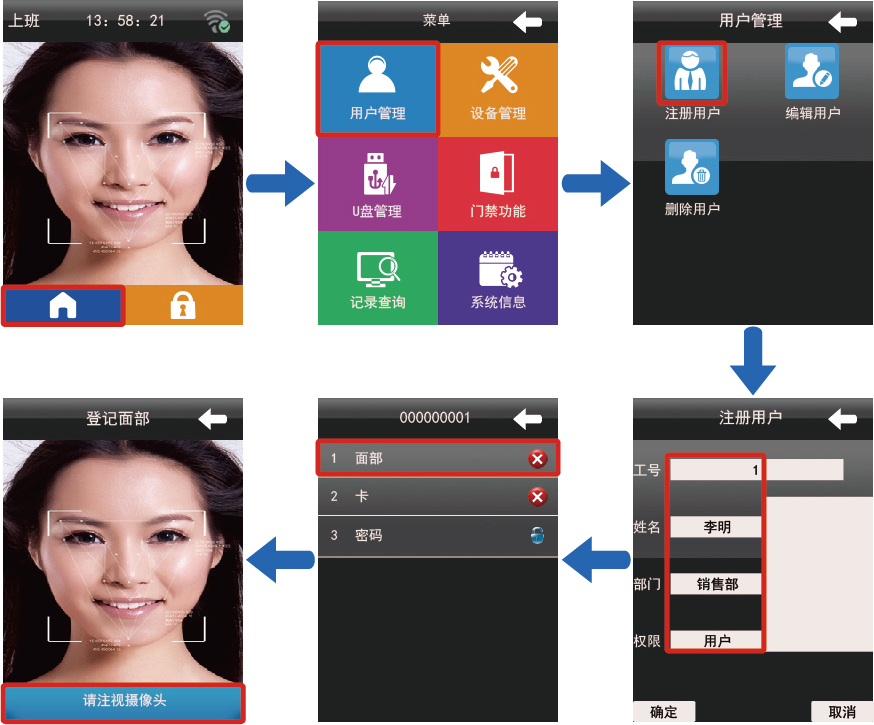This screenshot has width=874, height=725.
Task: Click back arrow on 菜单 screen
Action: pos(527,21)
